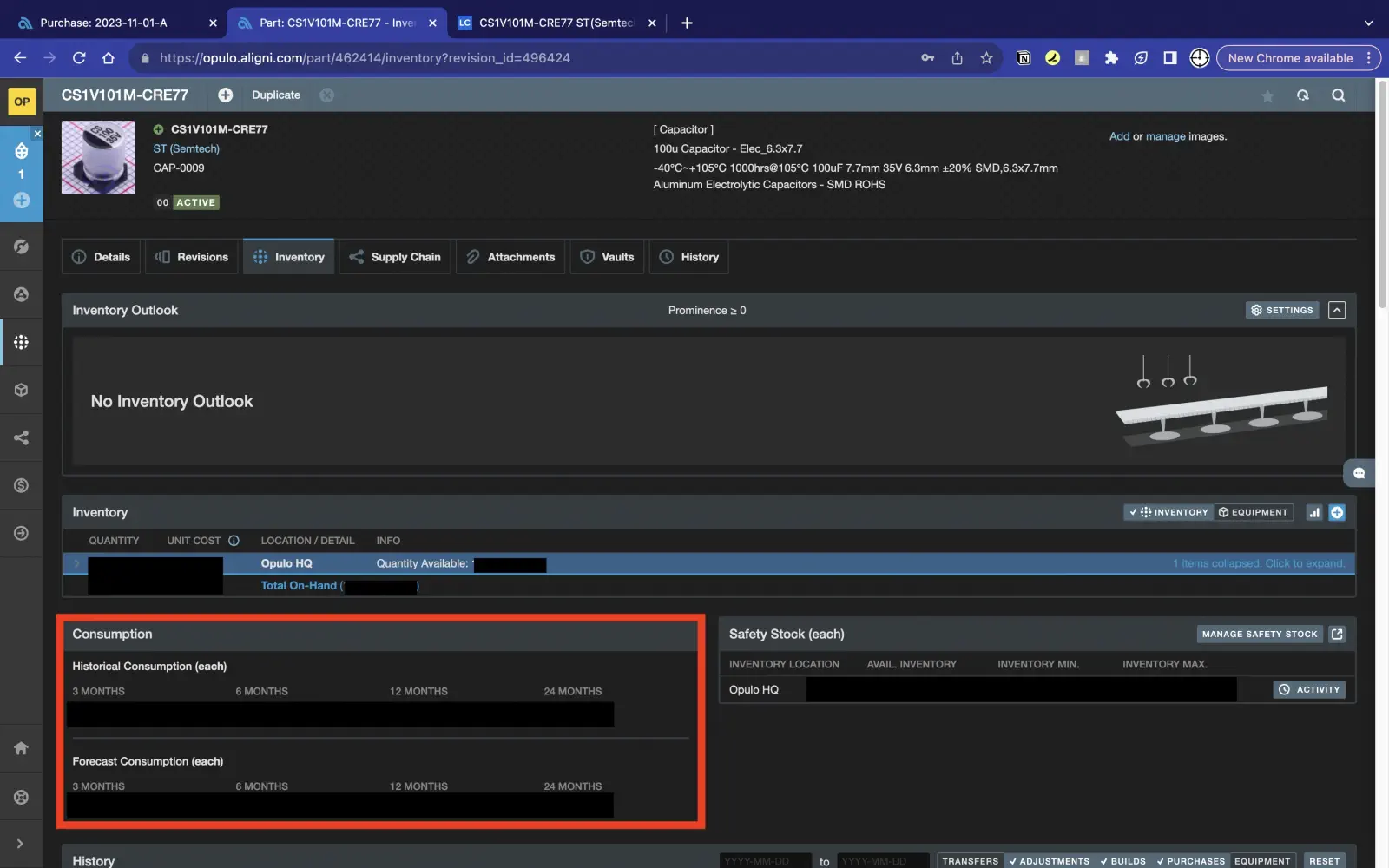Click the ST (Semtech) manufacturer link
The height and width of the screenshot is (868, 1389).
click(x=187, y=149)
